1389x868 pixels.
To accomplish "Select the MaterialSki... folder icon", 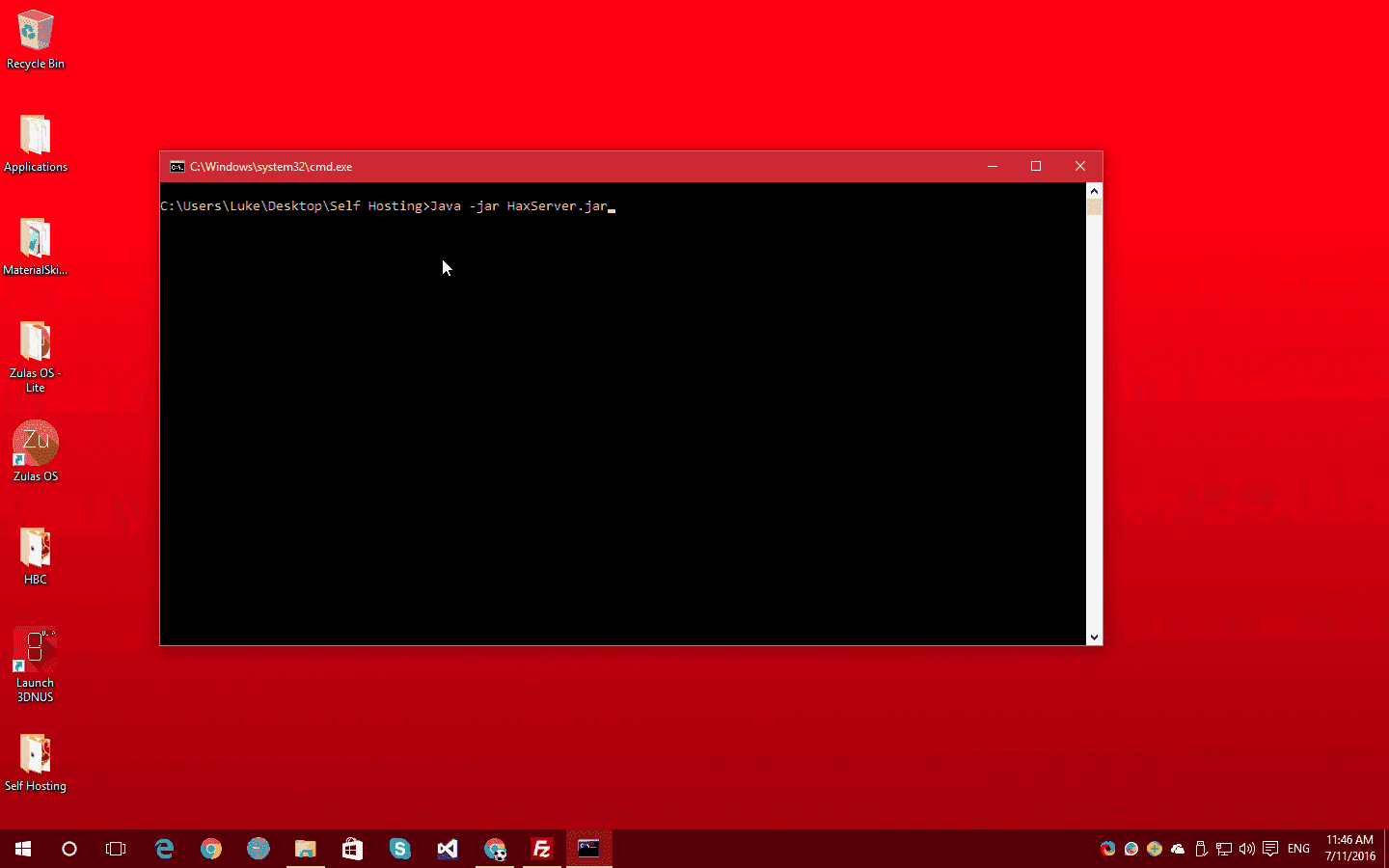I will 36,247.
